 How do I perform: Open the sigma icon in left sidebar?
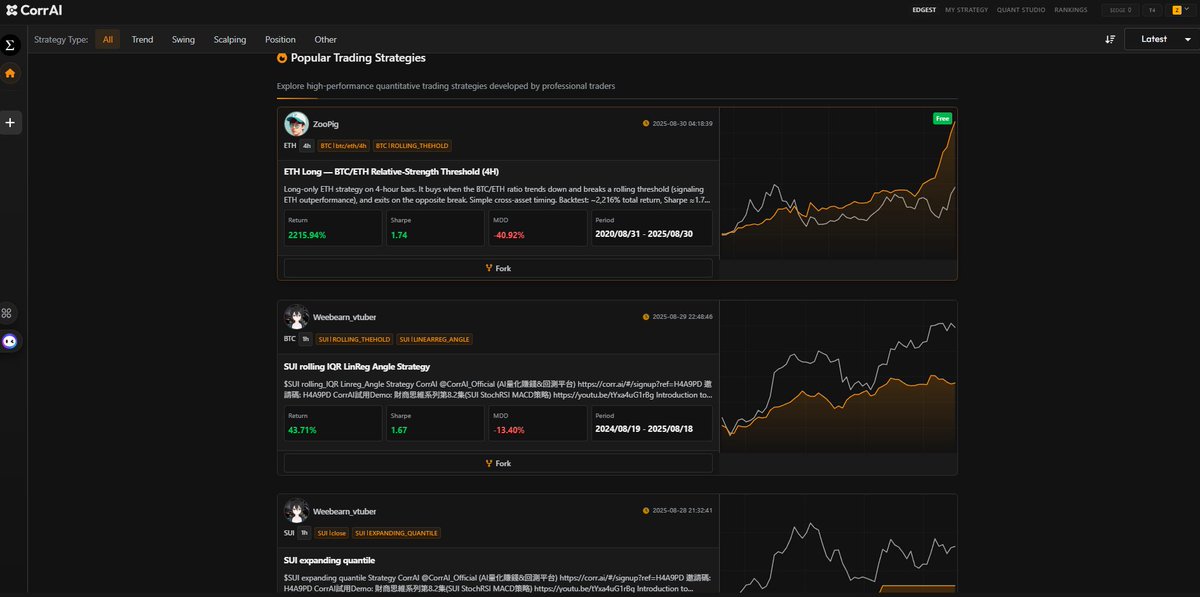pyautogui.click(x=10, y=45)
